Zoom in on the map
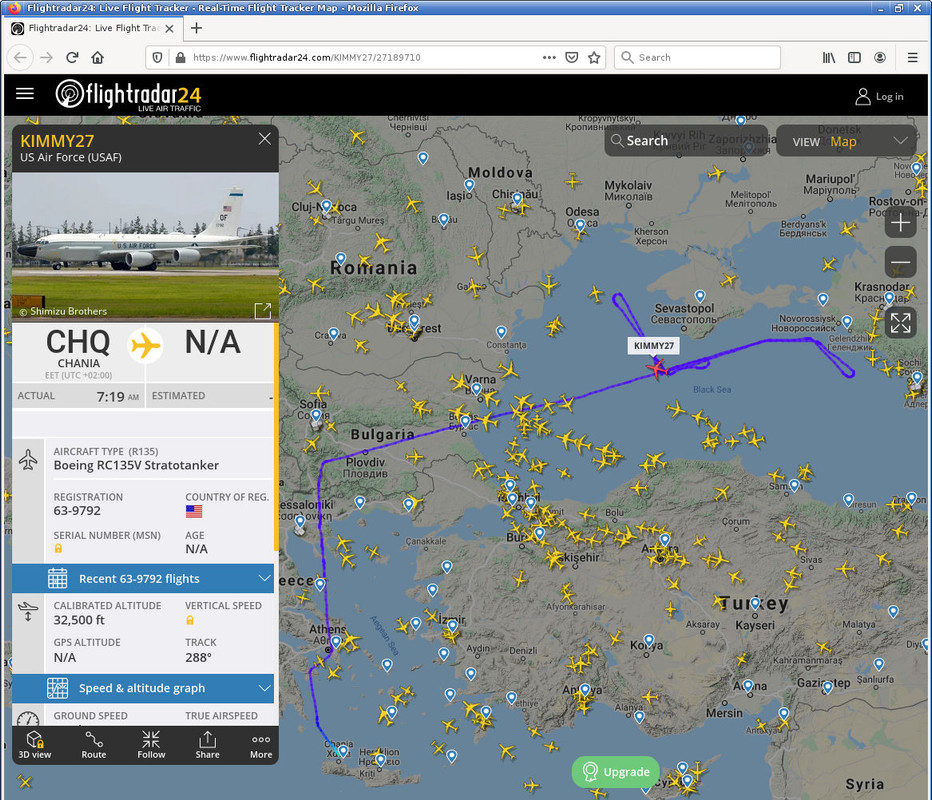Image resolution: width=932 pixels, height=800 pixels. (900, 223)
